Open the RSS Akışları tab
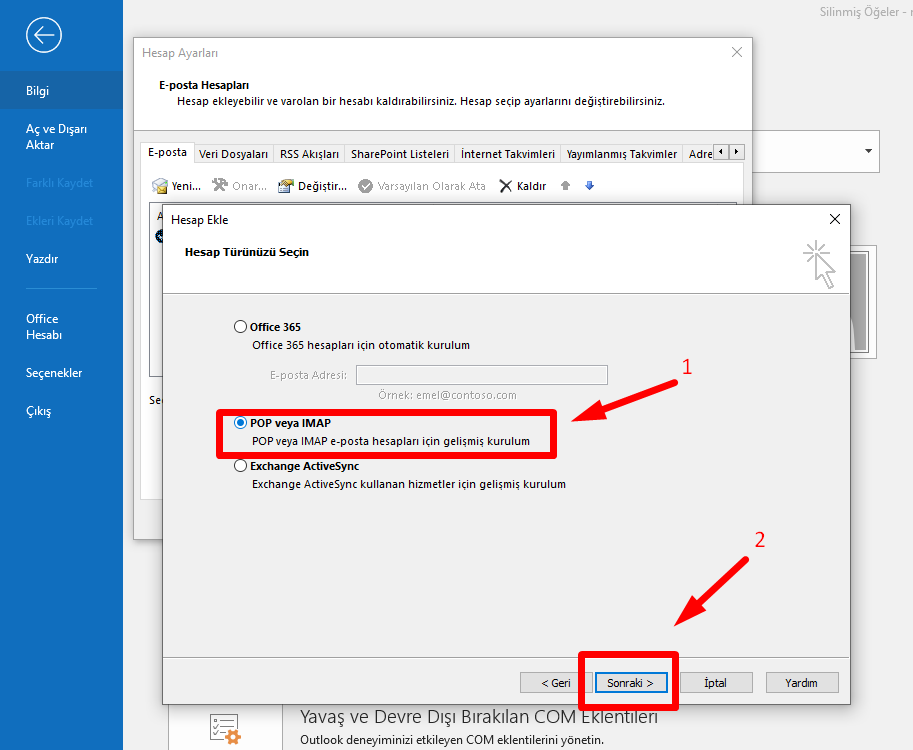The height and width of the screenshot is (750, 913). (x=309, y=154)
